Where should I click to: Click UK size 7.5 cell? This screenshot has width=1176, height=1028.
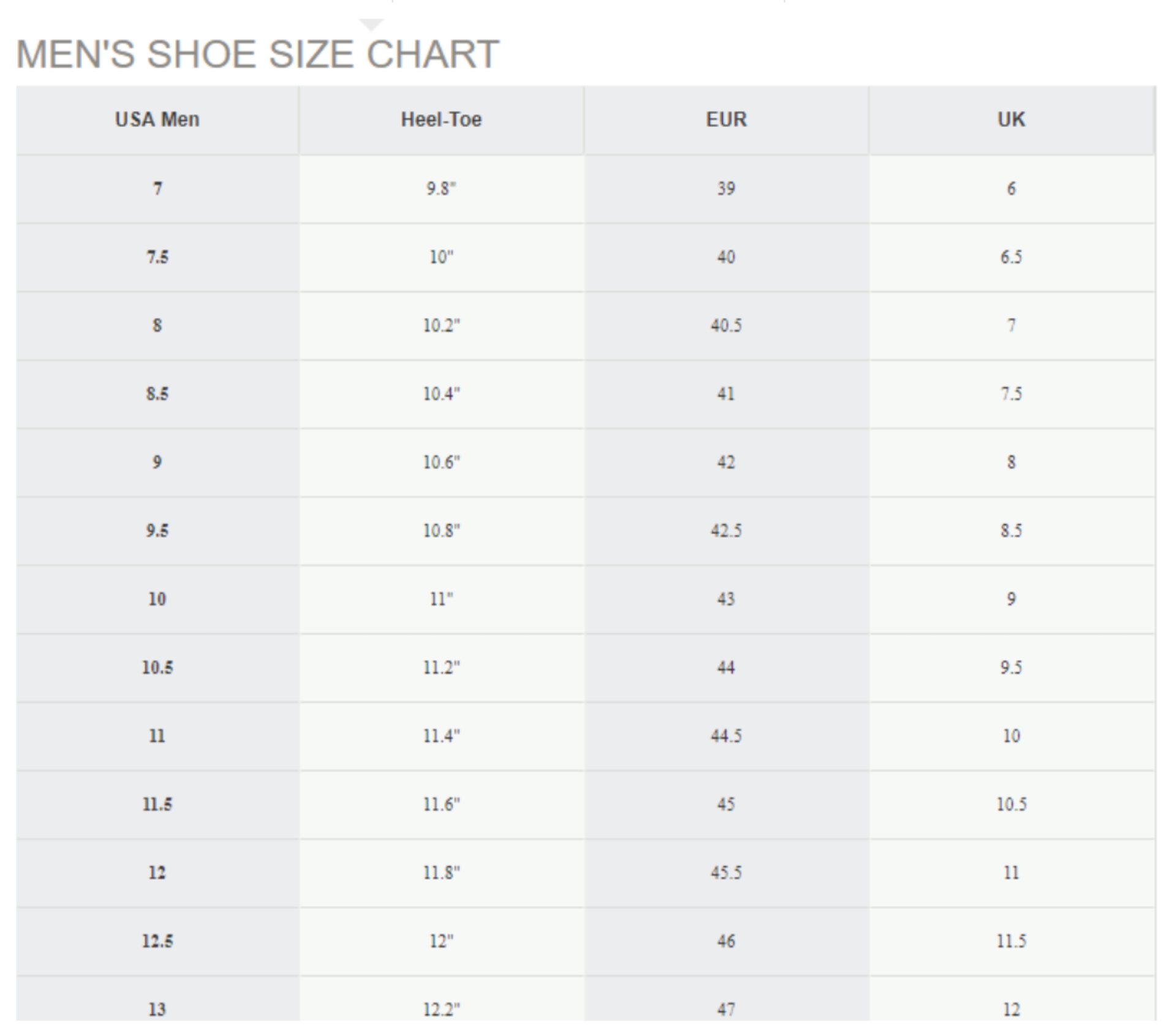point(1011,393)
